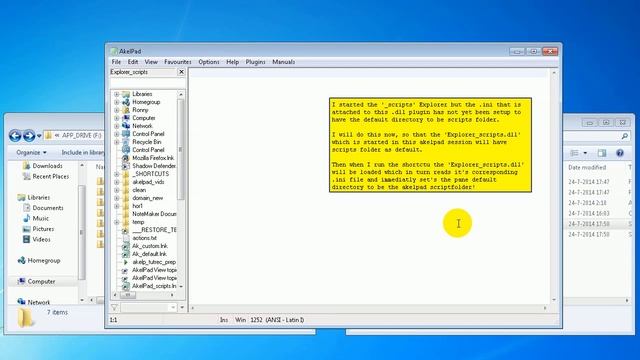This screenshot has height=360, width=640.
Task: Toggle the preview pane icon in Explorer
Action: tap(602, 153)
